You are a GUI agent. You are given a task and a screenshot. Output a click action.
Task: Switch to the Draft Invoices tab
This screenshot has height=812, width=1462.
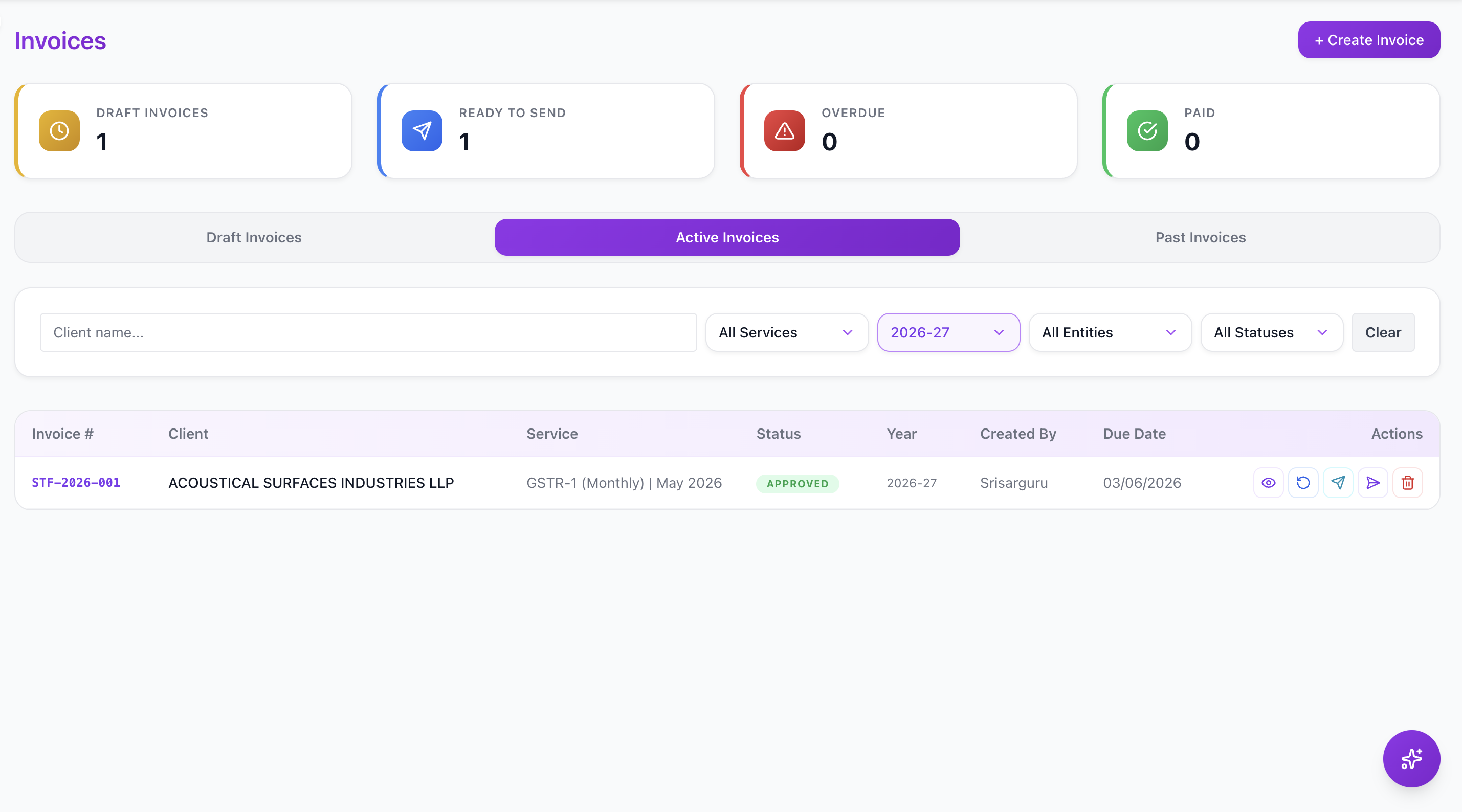tap(254, 237)
